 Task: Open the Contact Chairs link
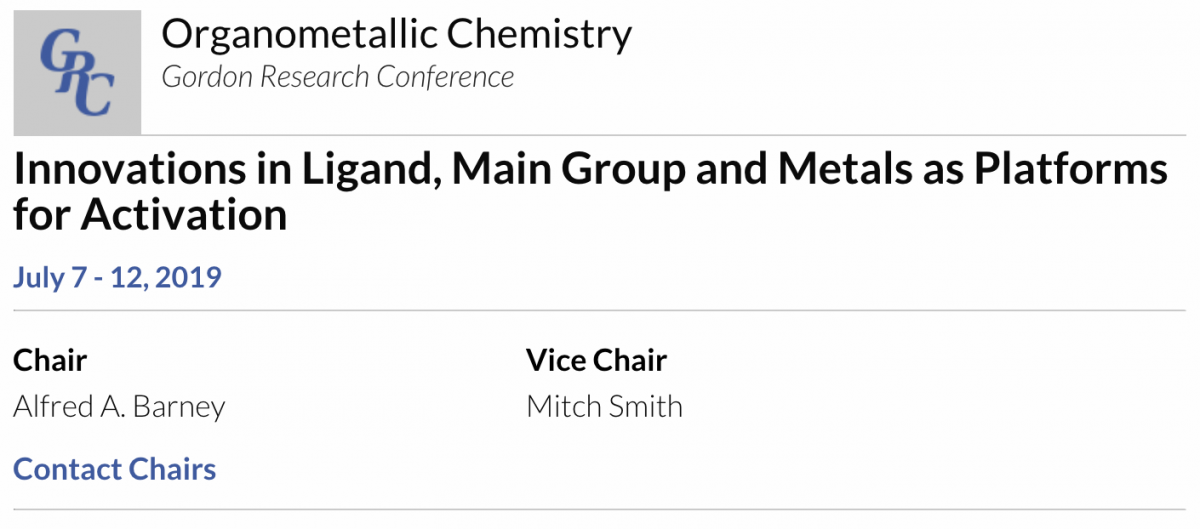tap(115, 469)
